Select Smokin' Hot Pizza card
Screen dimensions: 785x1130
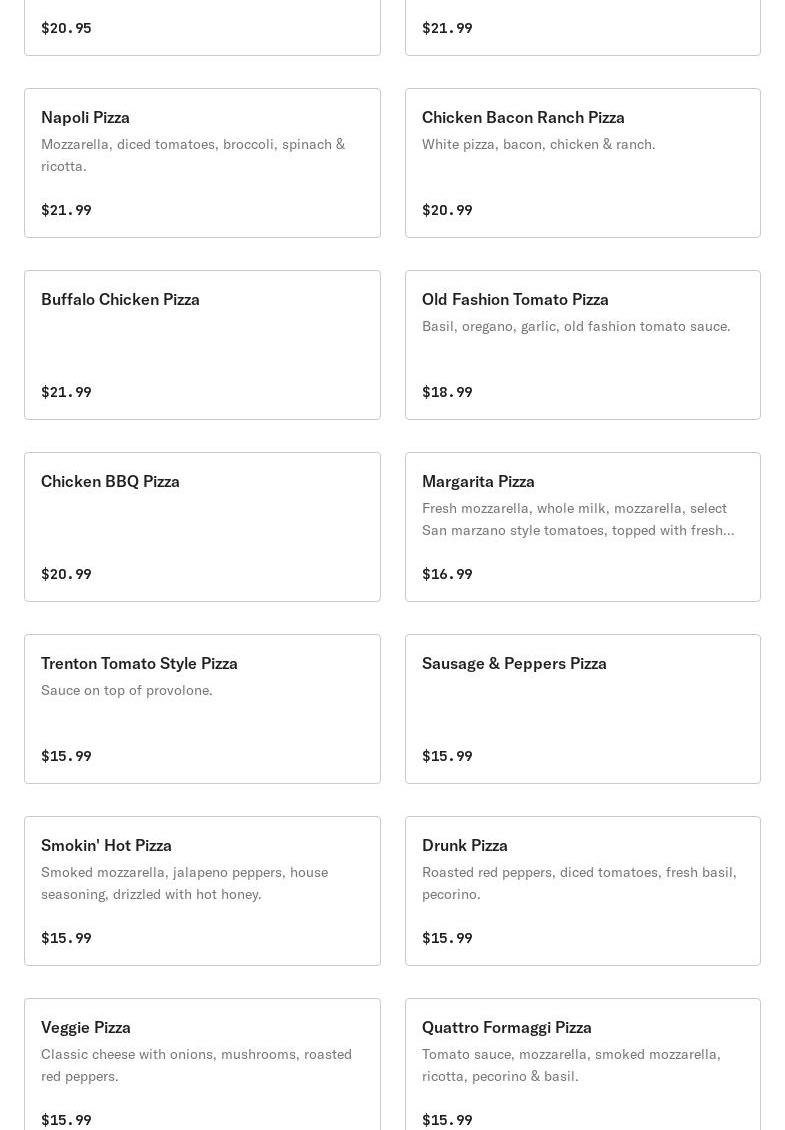pos(202,891)
